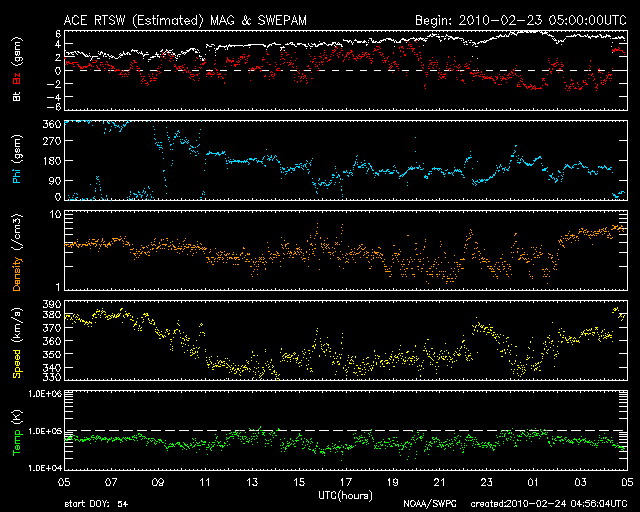Click the '21' hour label on time axis

pos(440,483)
